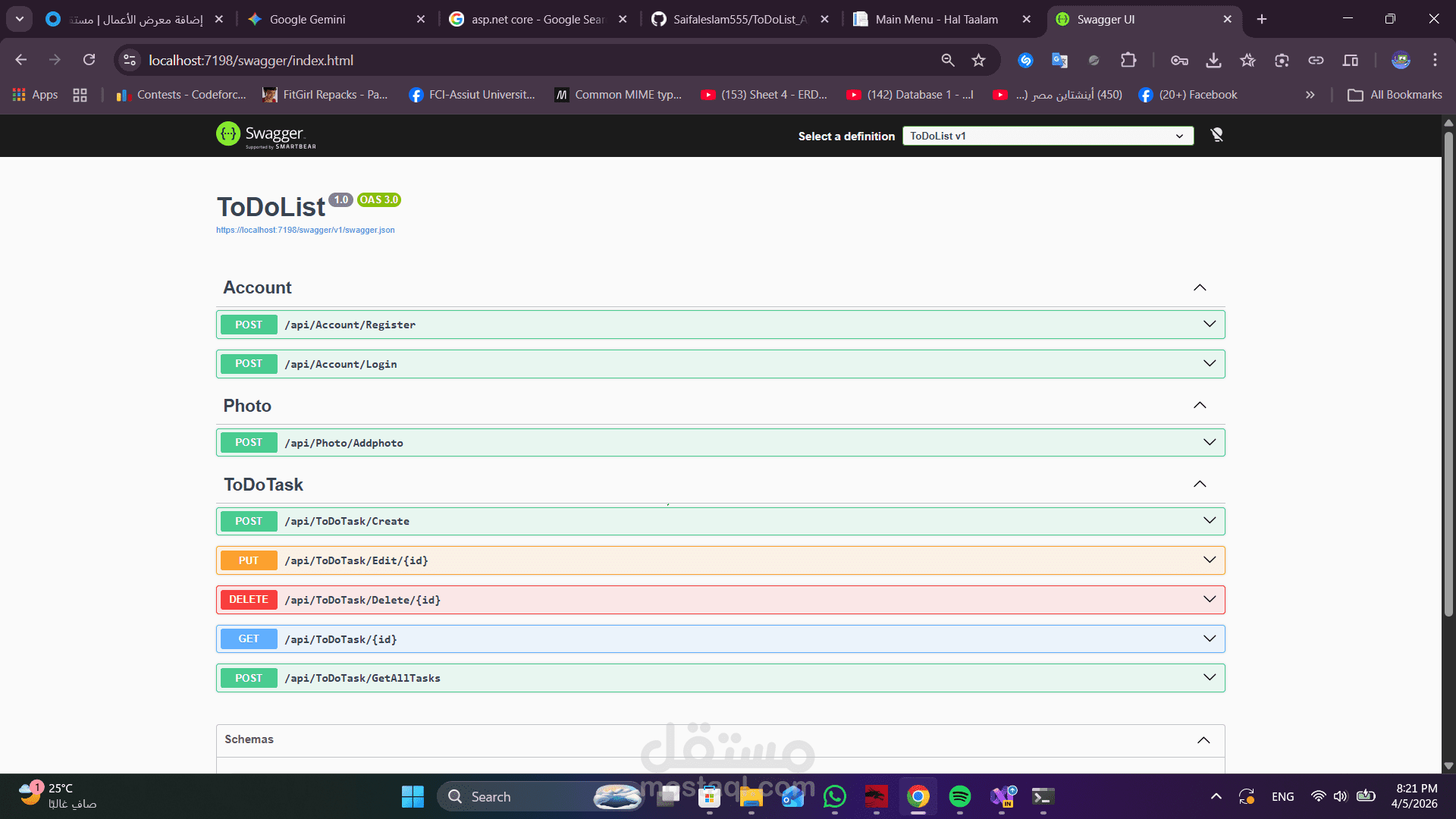
Task: Open WhatsApp from the taskbar
Action: click(x=834, y=796)
